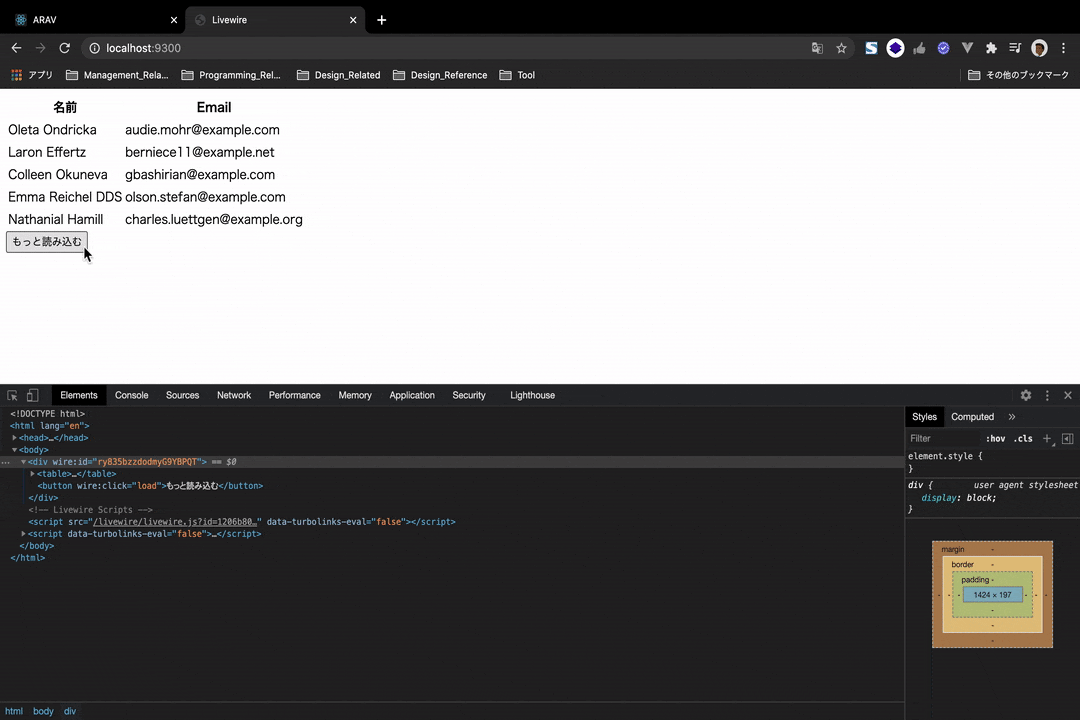
Task: Open the DevTools settings gear
Action: click(1025, 395)
